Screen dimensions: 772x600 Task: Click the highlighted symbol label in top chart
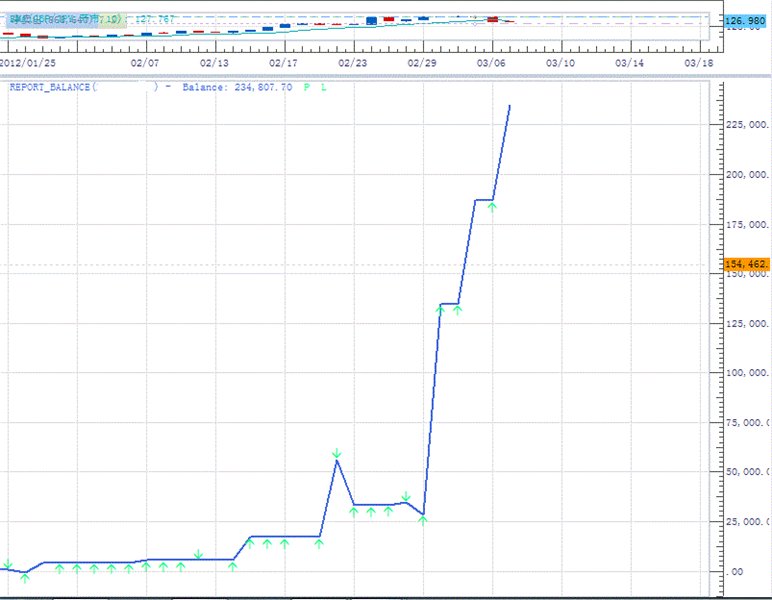point(68,19)
